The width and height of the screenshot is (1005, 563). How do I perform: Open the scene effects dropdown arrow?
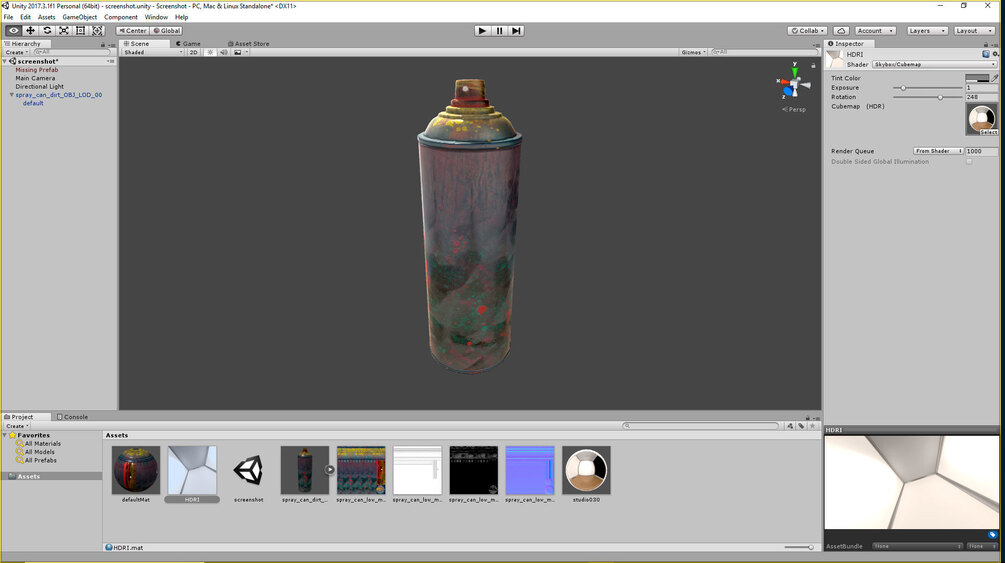tap(247, 53)
